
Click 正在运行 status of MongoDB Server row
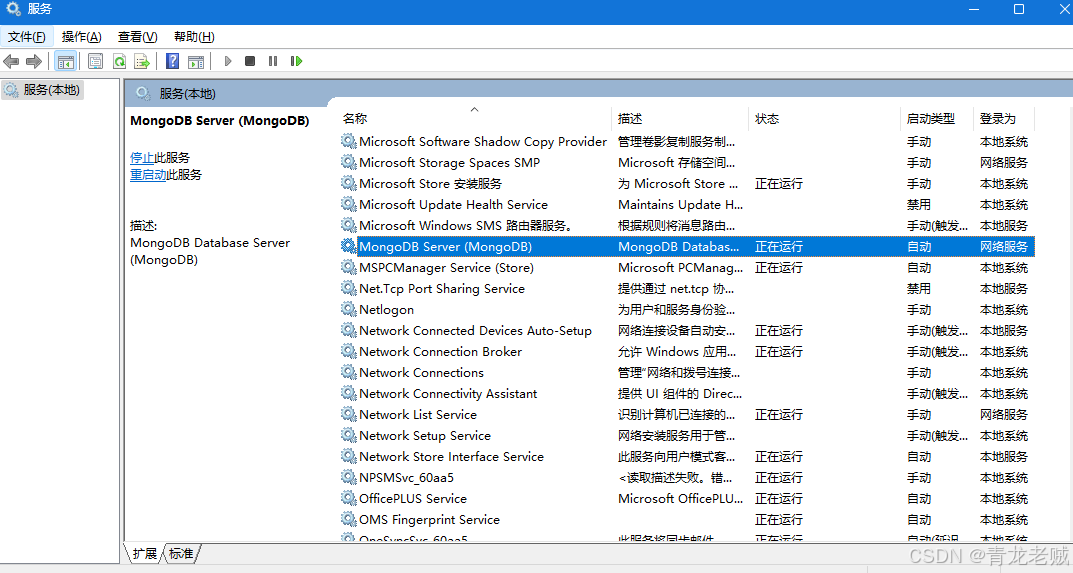pos(779,246)
